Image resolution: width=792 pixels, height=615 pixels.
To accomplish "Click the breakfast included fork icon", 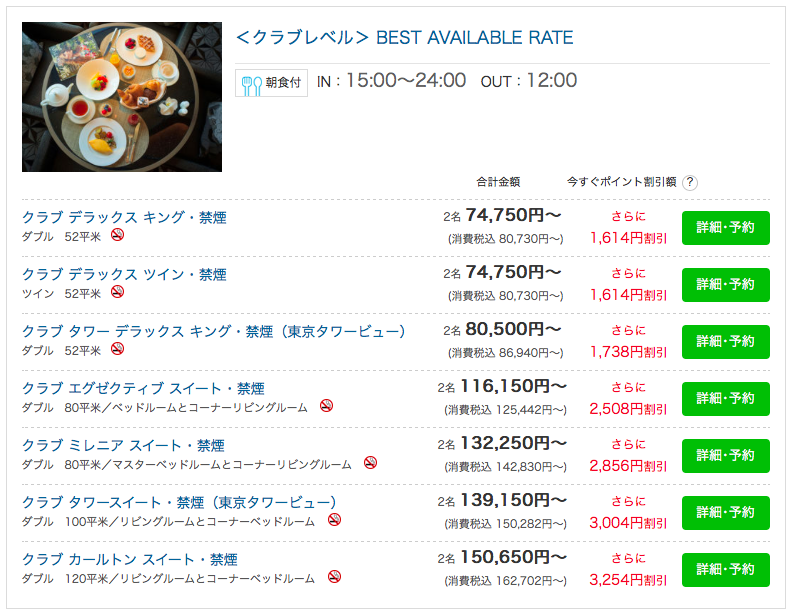I will [x=252, y=85].
